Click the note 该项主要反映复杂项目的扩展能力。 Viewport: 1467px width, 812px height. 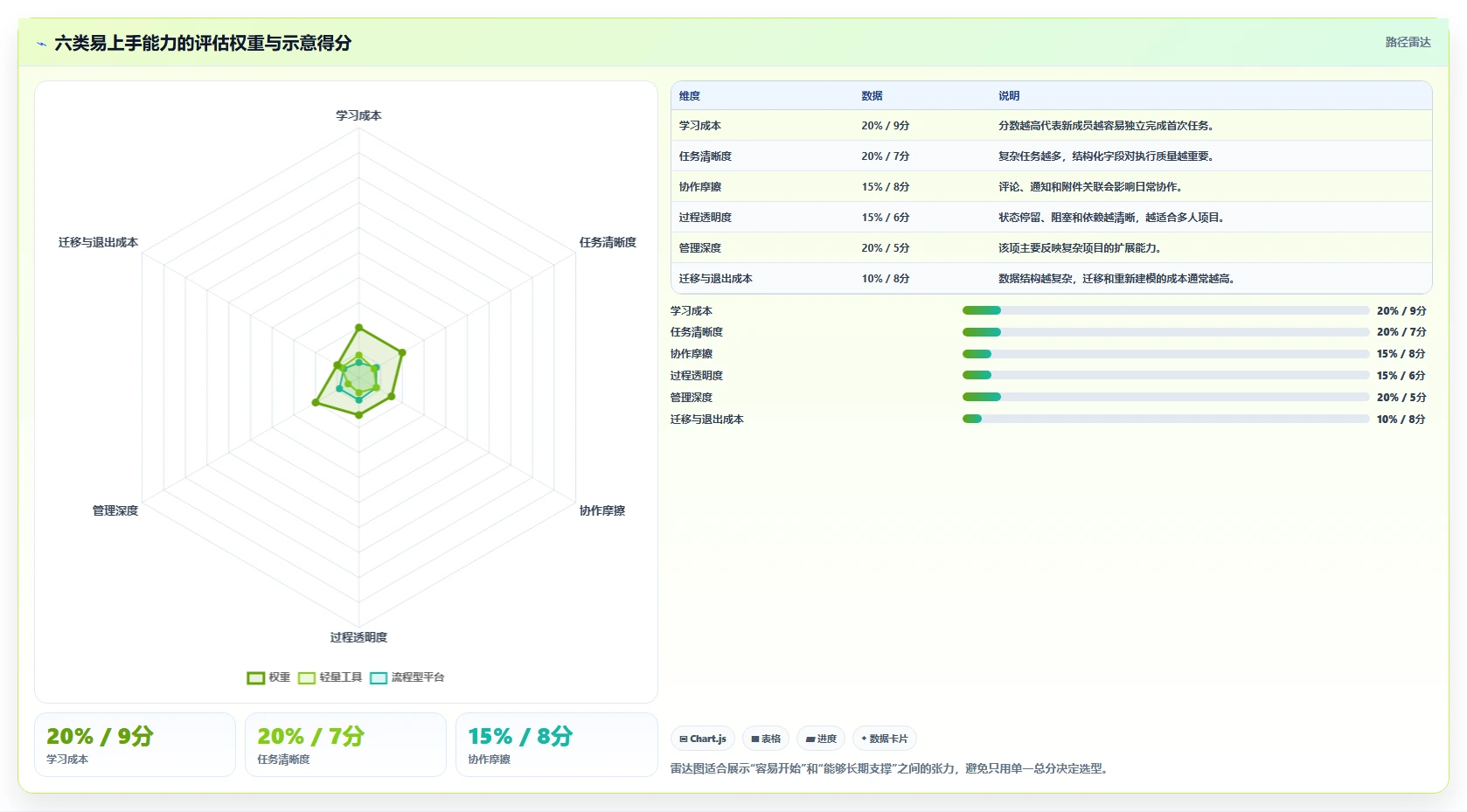tap(1081, 248)
